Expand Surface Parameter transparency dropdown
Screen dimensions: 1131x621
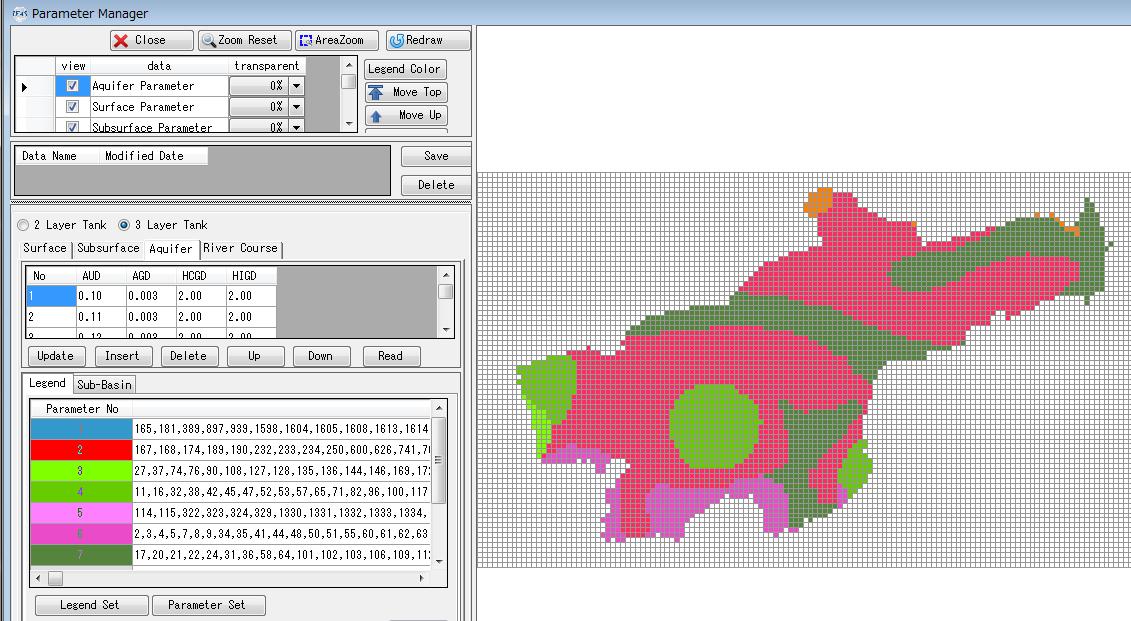click(x=296, y=107)
